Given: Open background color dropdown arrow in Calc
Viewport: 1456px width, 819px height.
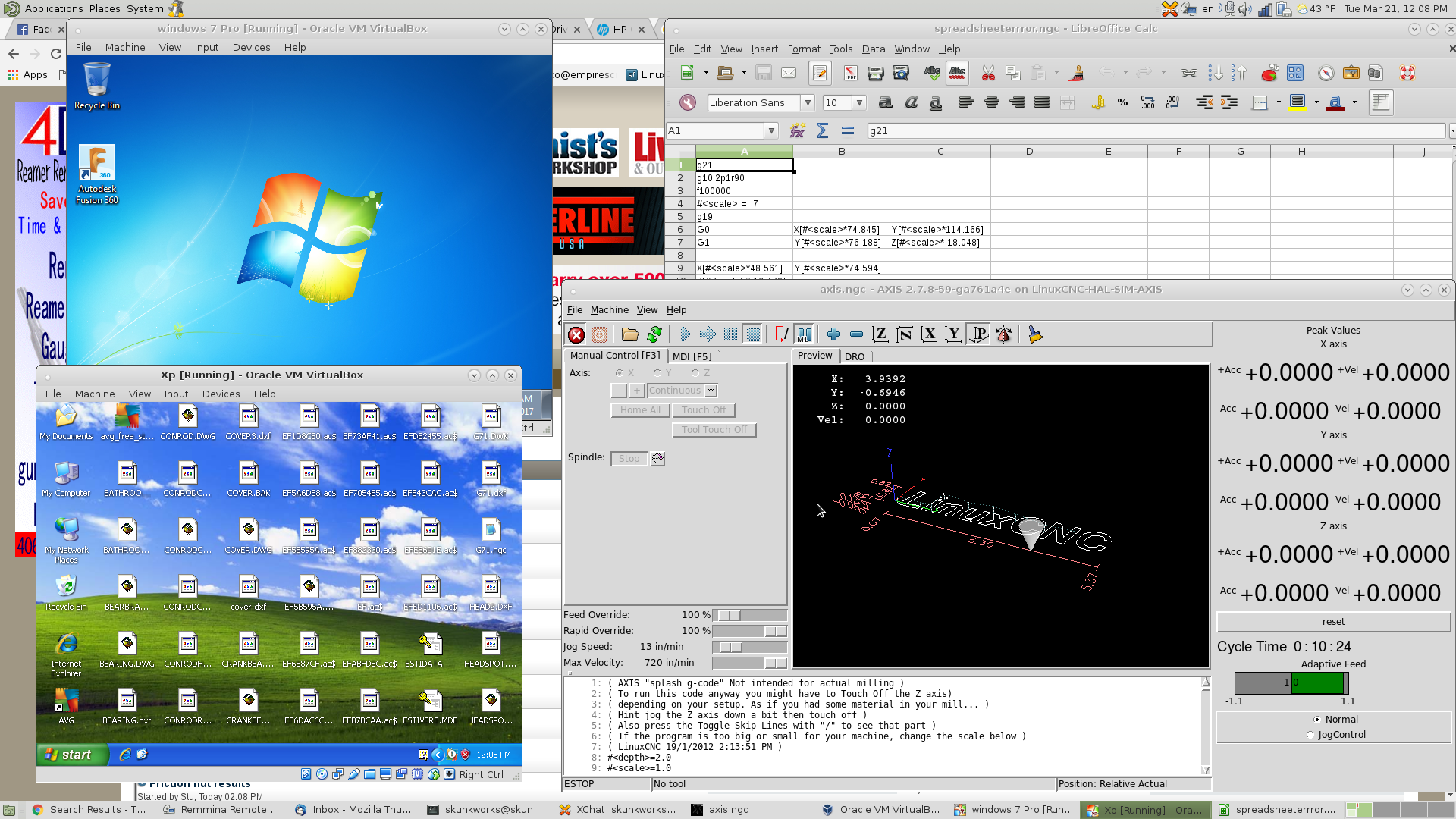Looking at the screenshot, I should pos(1316,103).
